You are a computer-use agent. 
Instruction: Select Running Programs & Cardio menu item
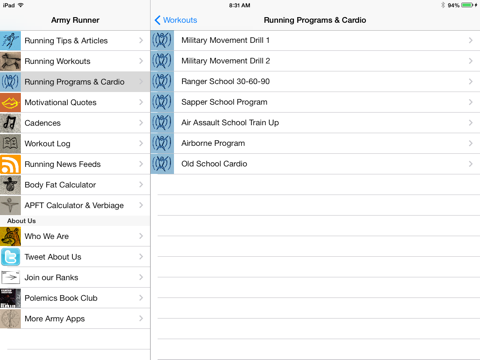click(x=75, y=82)
